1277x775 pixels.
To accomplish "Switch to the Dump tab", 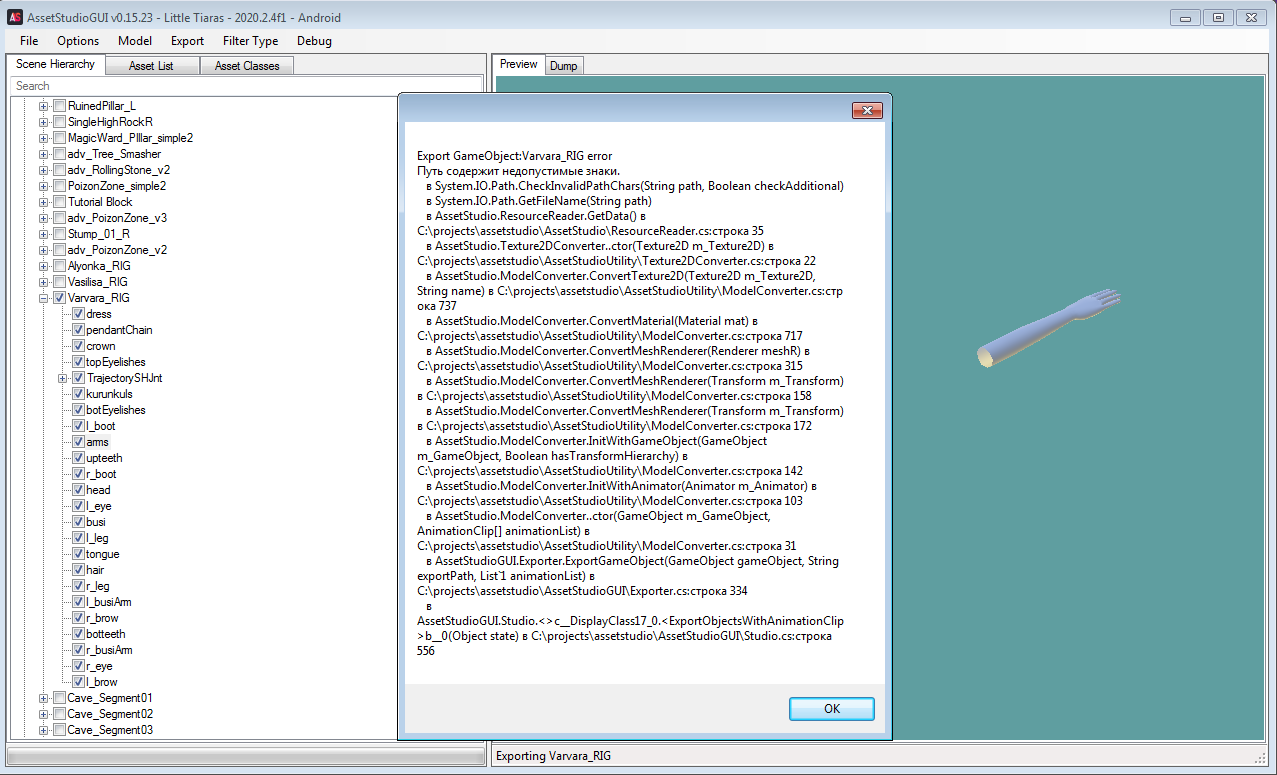I will pos(563,64).
